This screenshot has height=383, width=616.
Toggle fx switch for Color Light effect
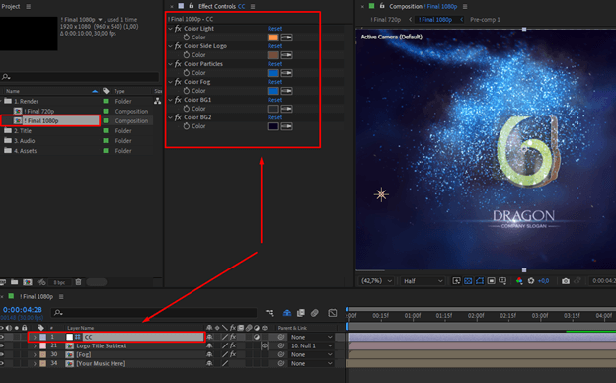(178, 29)
